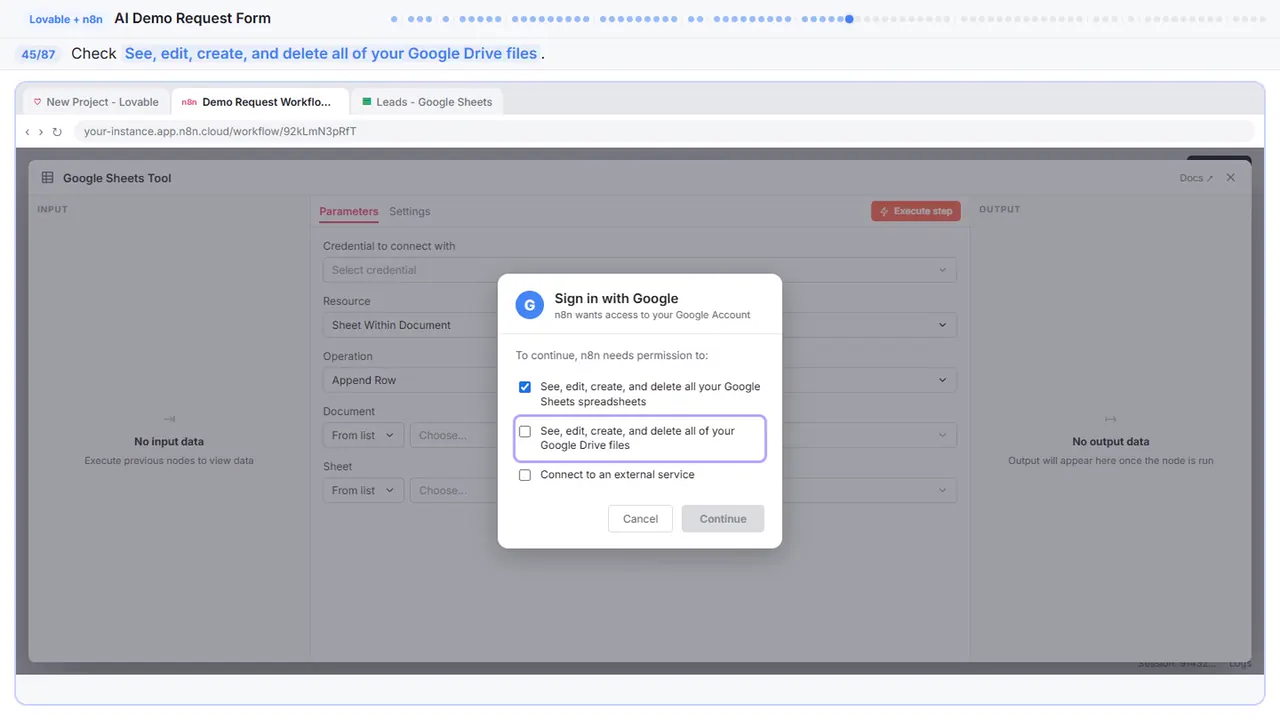Viewport: 1280px width, 720px height.
Task: Click the browser address bar
Action: (663, 132)
